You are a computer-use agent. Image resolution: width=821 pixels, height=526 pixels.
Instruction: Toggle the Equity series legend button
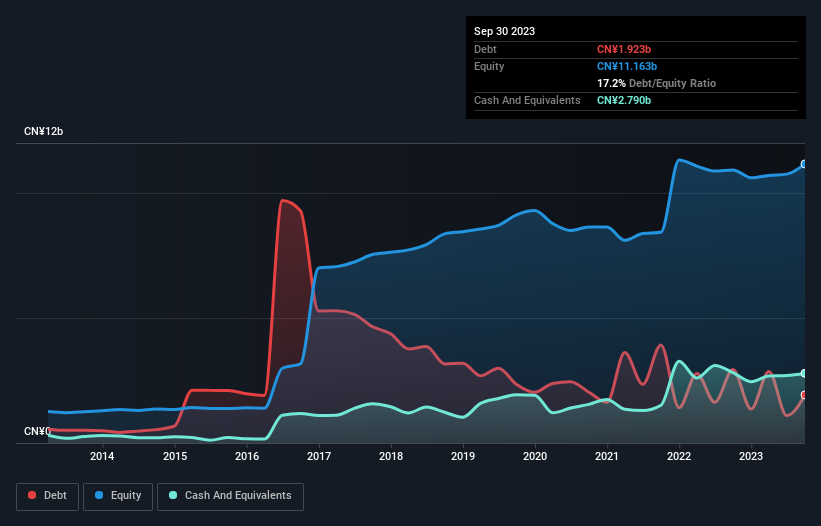click(x=118, y=496)
